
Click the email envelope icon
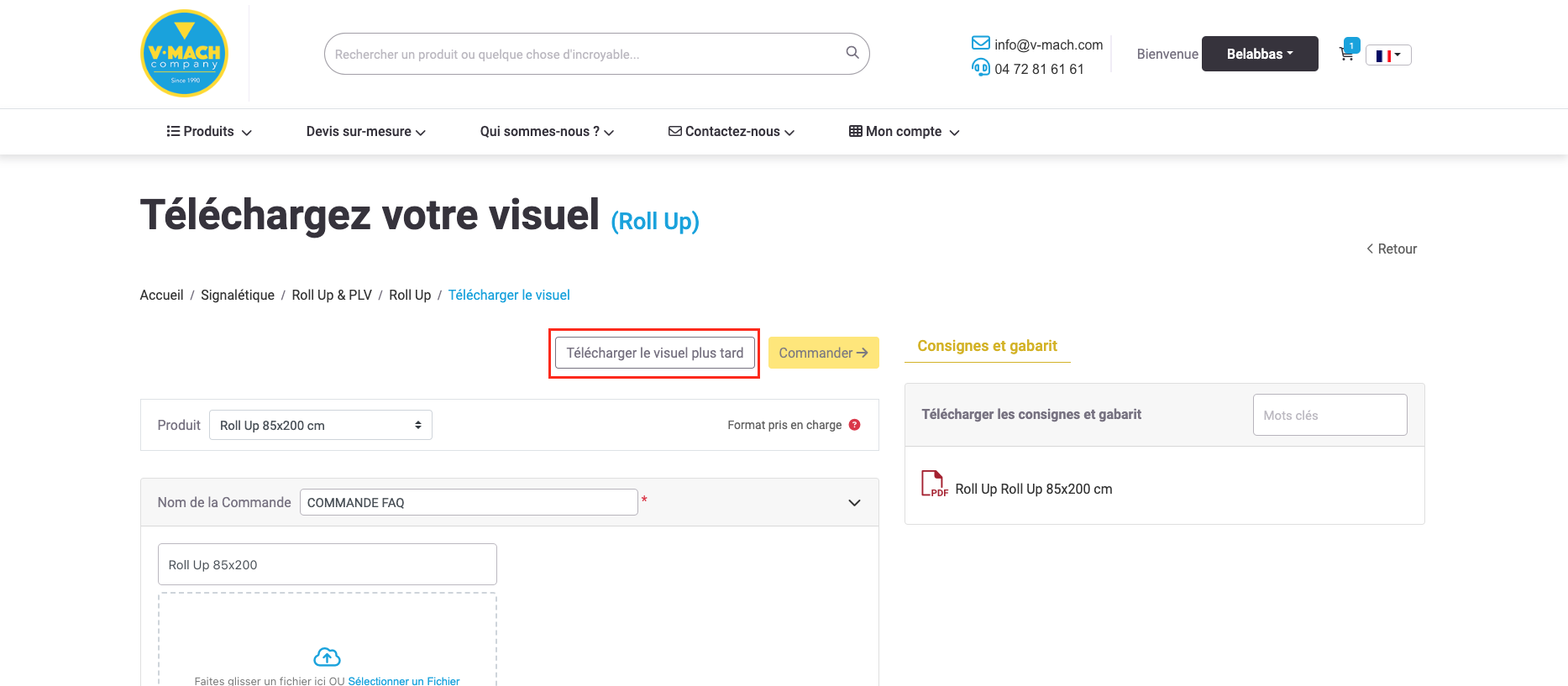pyautogui.click(x=980, y=44)
